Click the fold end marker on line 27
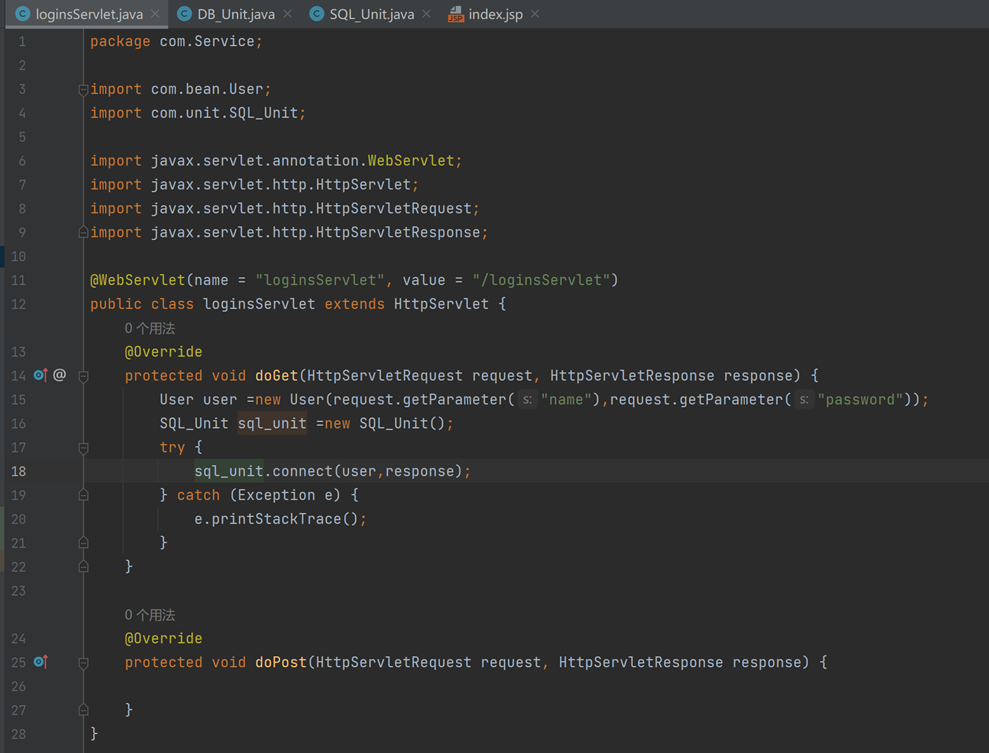The width and height of the screenshot is (989, 753). [83, 710]
